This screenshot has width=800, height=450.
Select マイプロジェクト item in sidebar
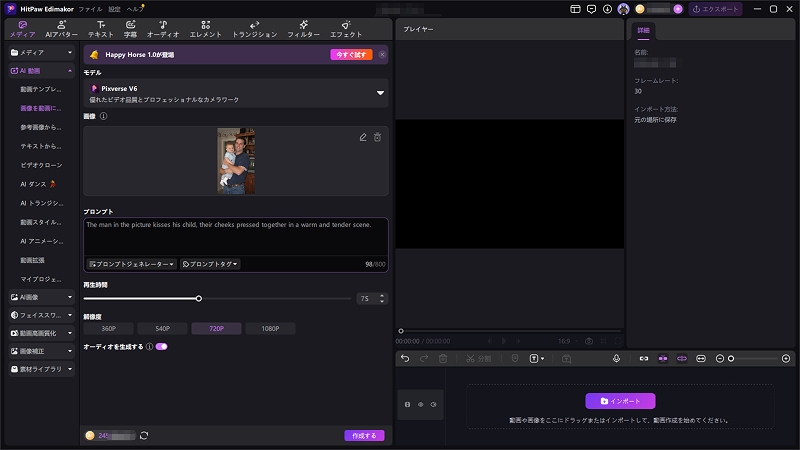click(x=41, y=279)
